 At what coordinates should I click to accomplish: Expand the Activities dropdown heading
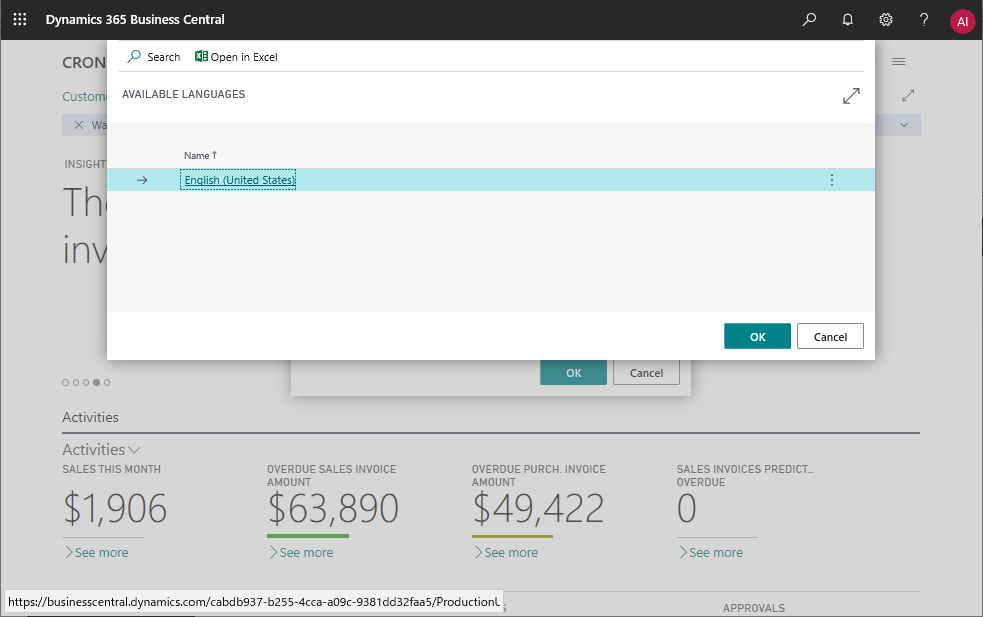click(101, 450)
